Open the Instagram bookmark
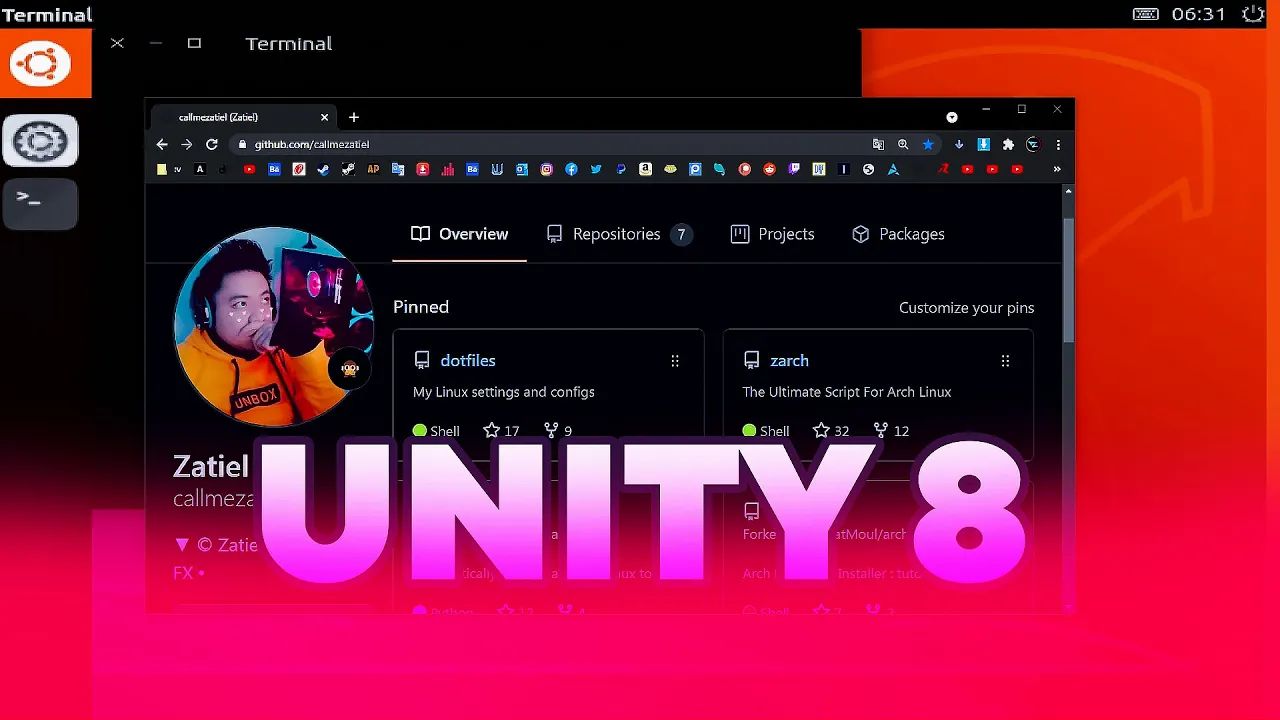The image size is (1280, 720). pyautogui.click(x=546, y=169)
